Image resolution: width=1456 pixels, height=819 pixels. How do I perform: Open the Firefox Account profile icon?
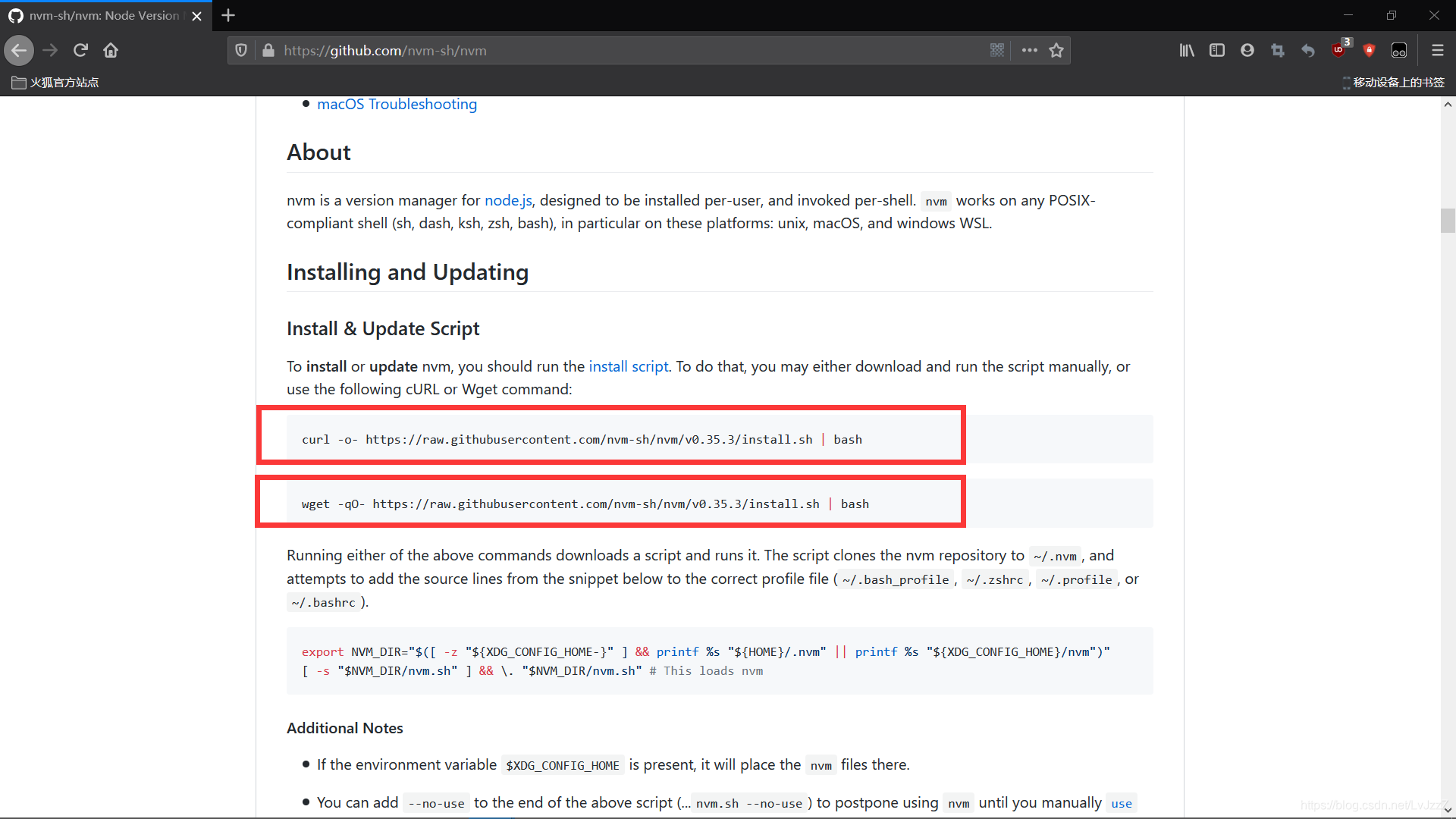click(1247, 50)
